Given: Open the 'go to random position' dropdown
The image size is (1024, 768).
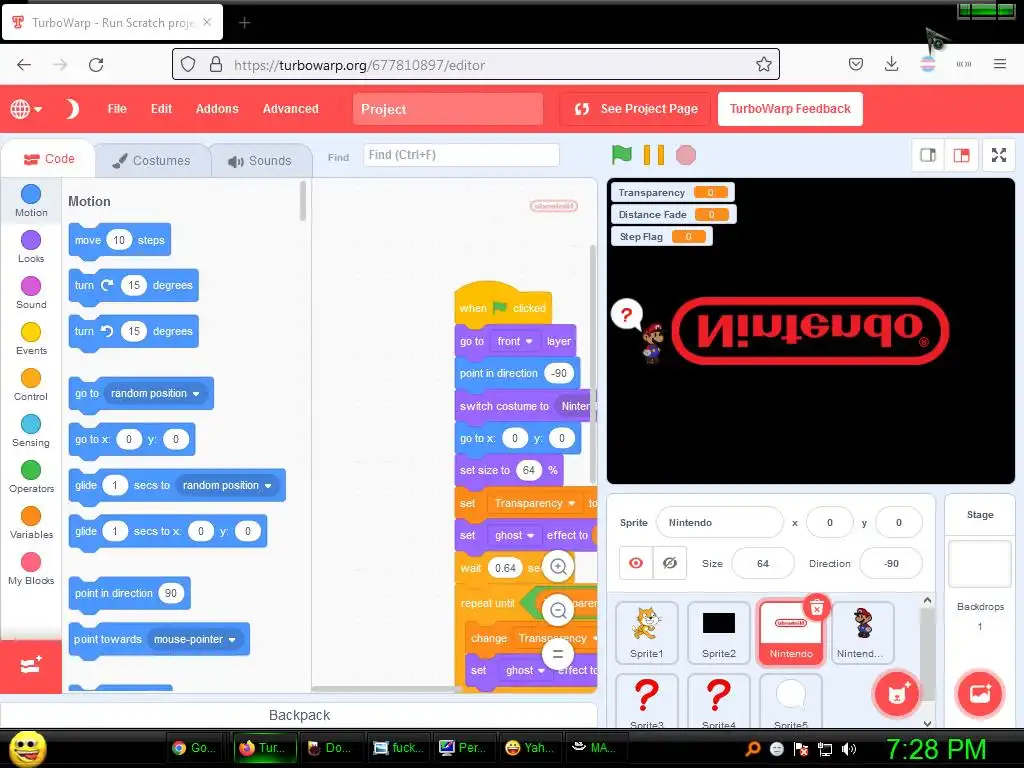Looking at the screenshot, I should tap(155, 393).
